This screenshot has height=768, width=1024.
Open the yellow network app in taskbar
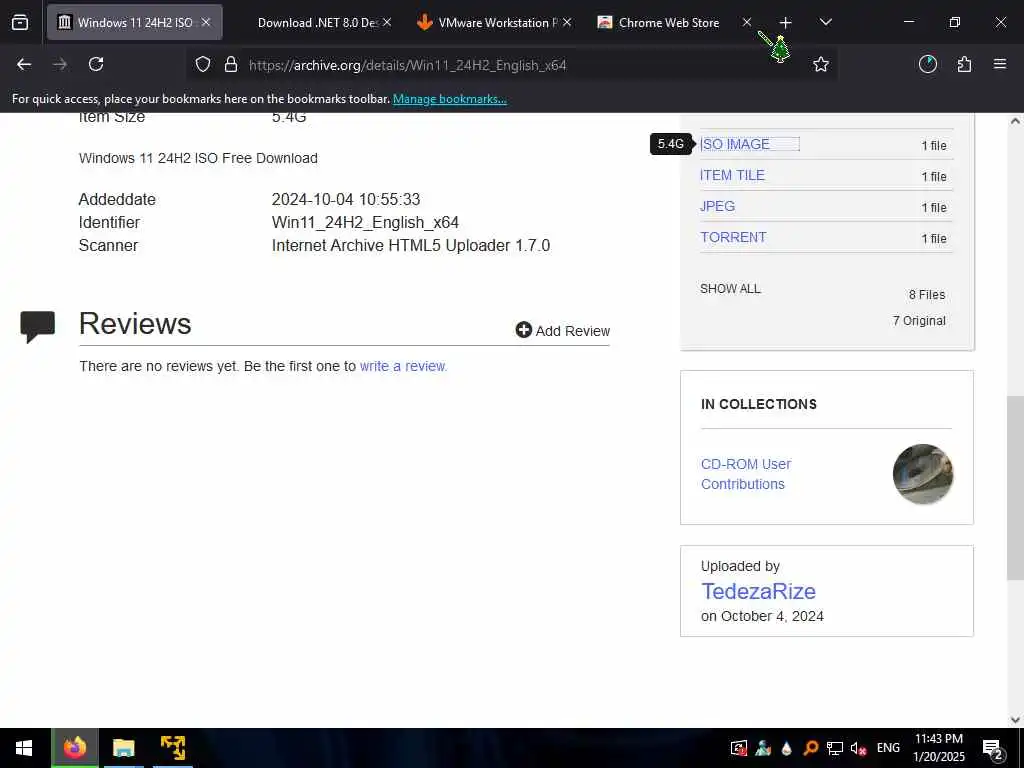(x=173, y=748)
